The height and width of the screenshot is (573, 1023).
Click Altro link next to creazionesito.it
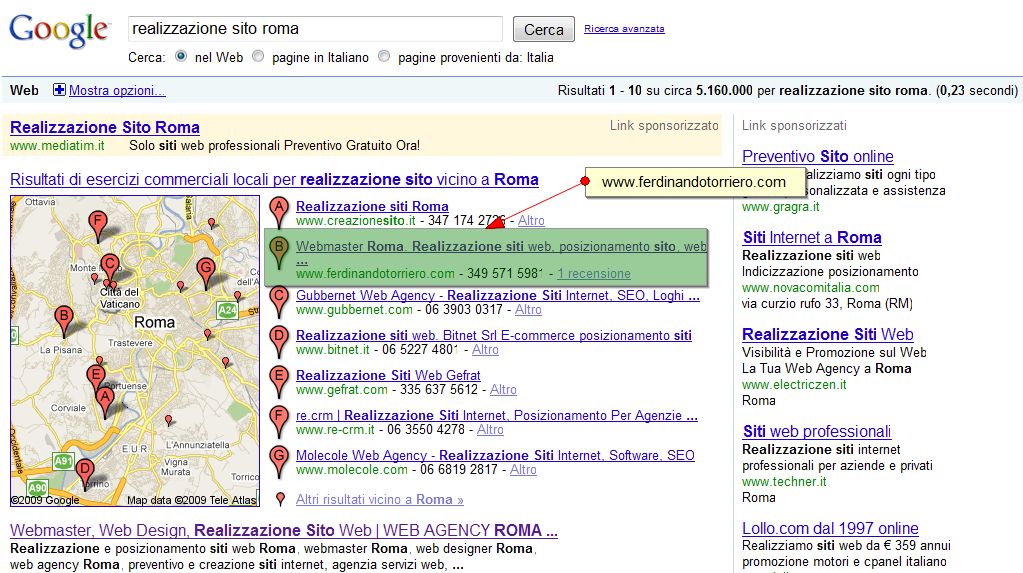[531, 221]
